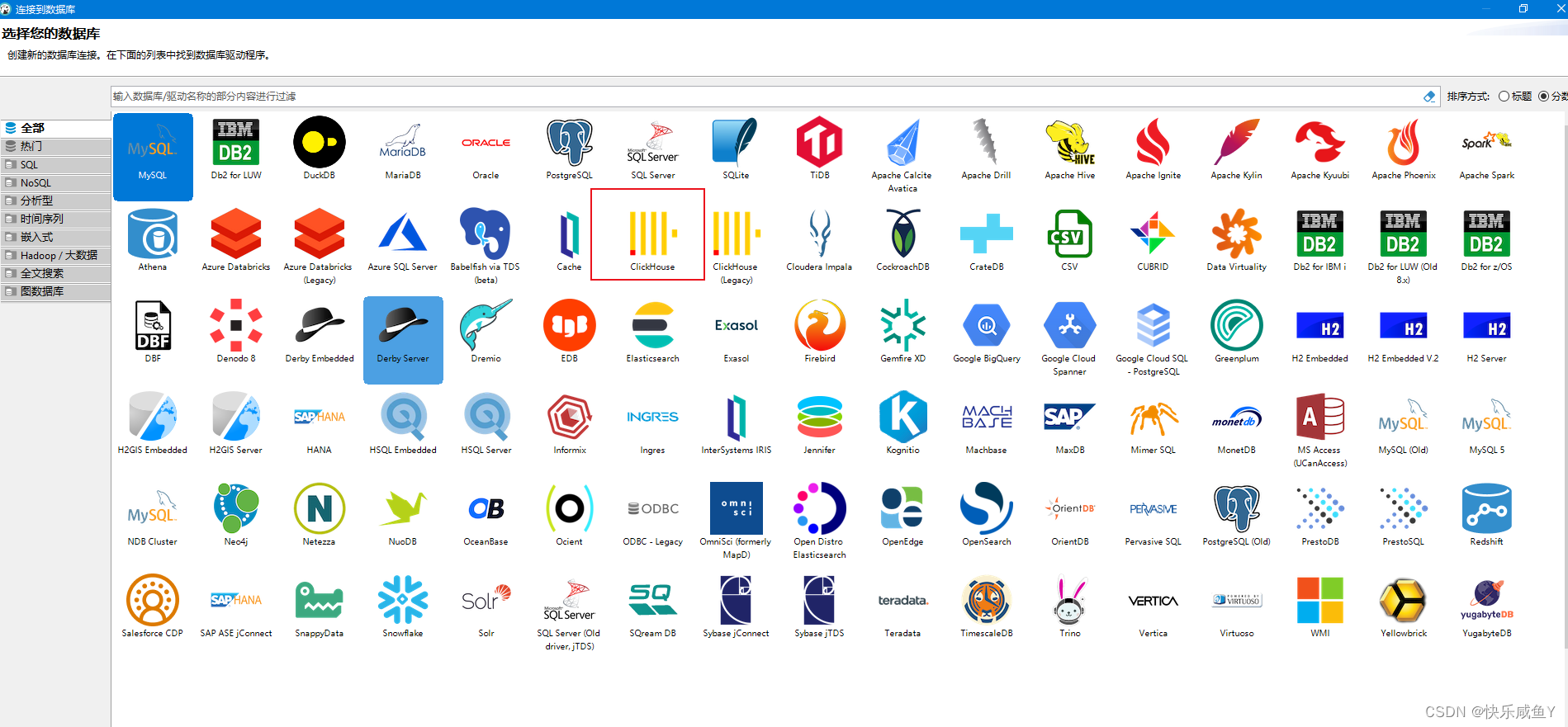Switch to the 嵌入式 category
The image size is (1568, 727).
56,237
